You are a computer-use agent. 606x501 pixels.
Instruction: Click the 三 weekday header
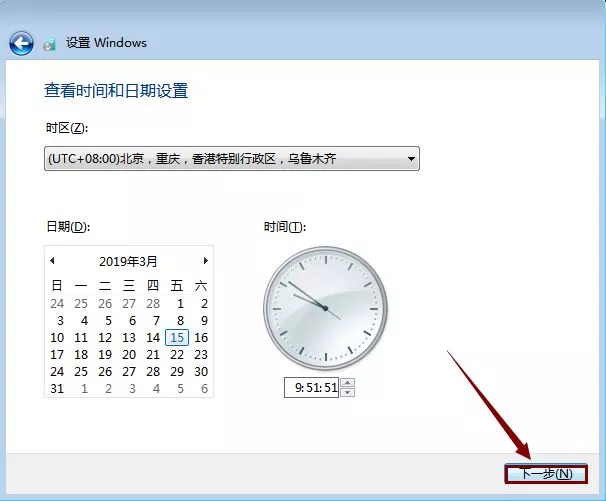(x=129, y=286)
